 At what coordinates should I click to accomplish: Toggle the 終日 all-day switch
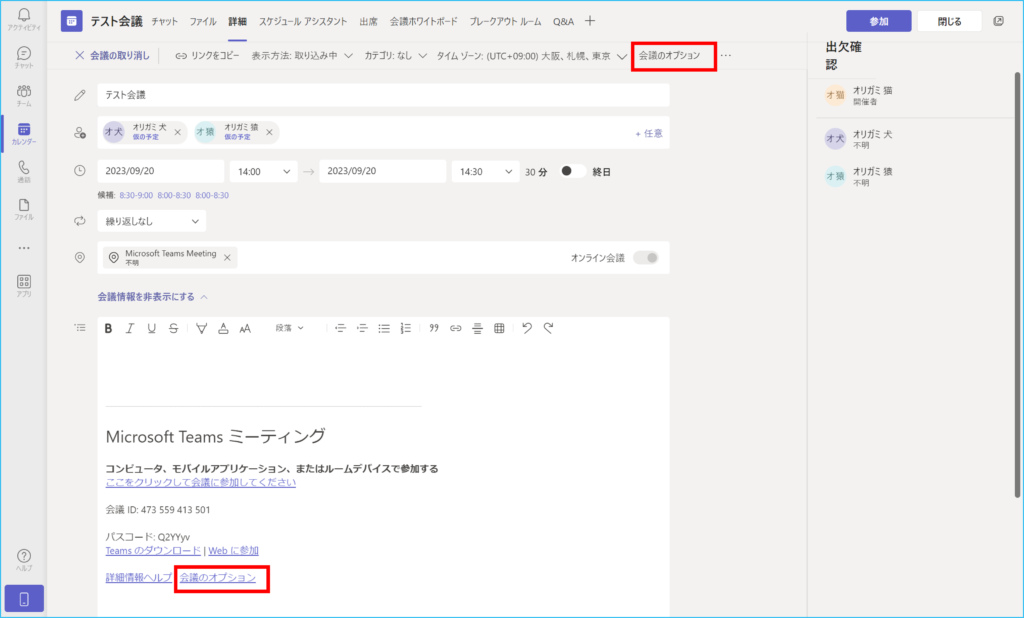(x=573, y=171)
